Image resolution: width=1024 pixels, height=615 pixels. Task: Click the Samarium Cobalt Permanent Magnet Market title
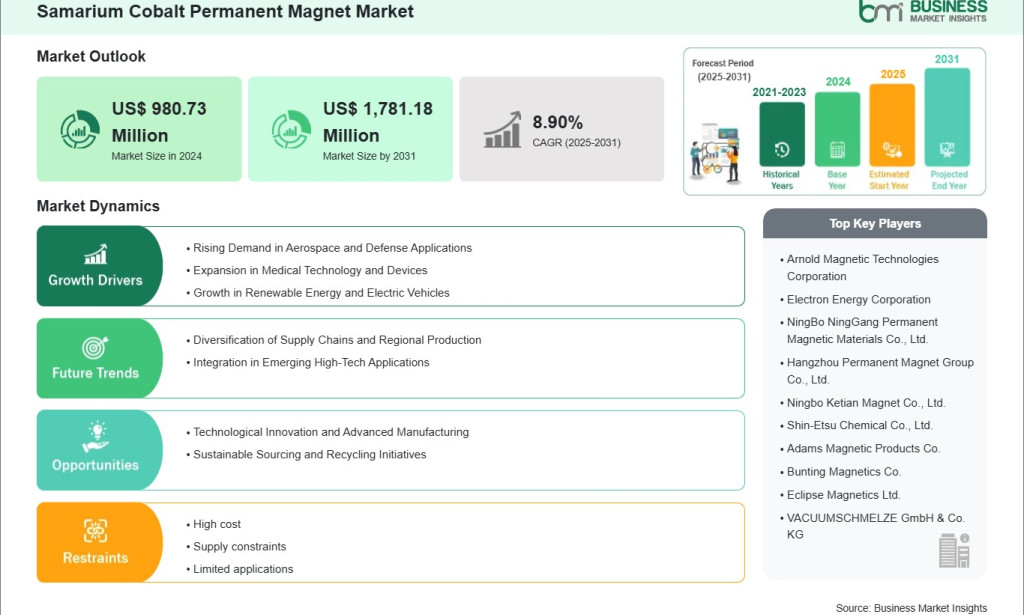click(x=225, y=11)
